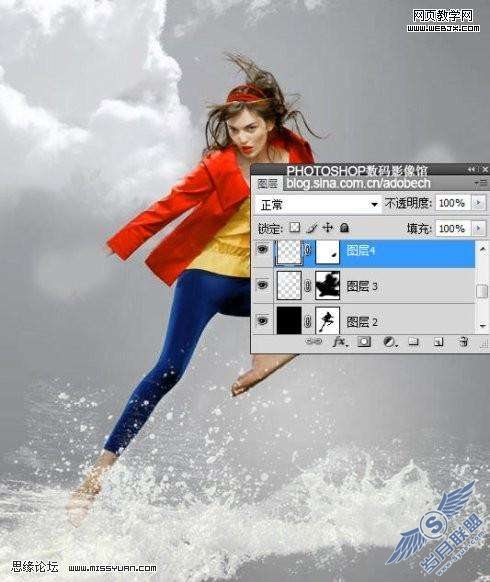Click the 不透明度 100% value field

[x=453, y=203]
